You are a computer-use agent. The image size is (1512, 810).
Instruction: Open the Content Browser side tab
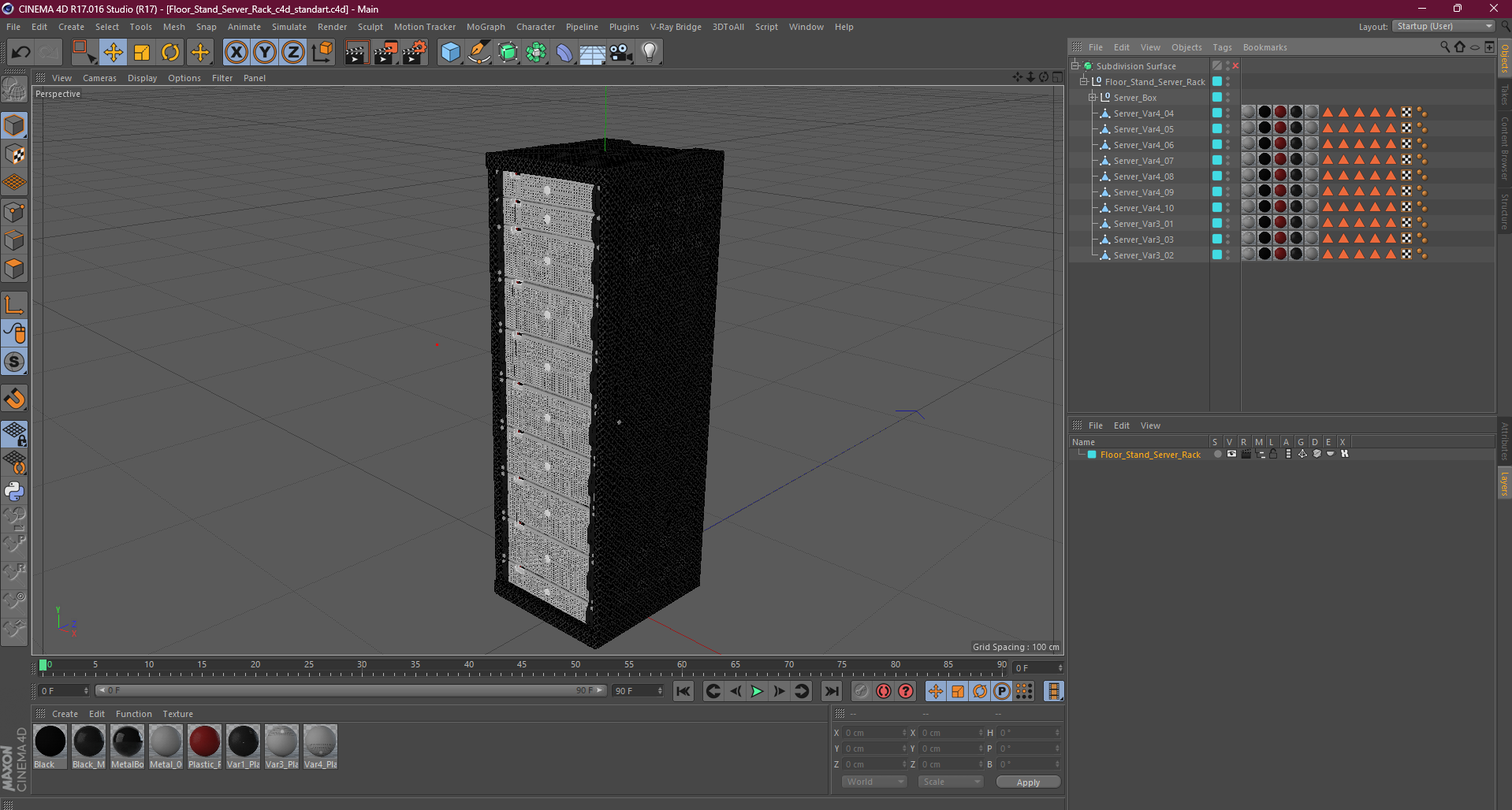1504,148
